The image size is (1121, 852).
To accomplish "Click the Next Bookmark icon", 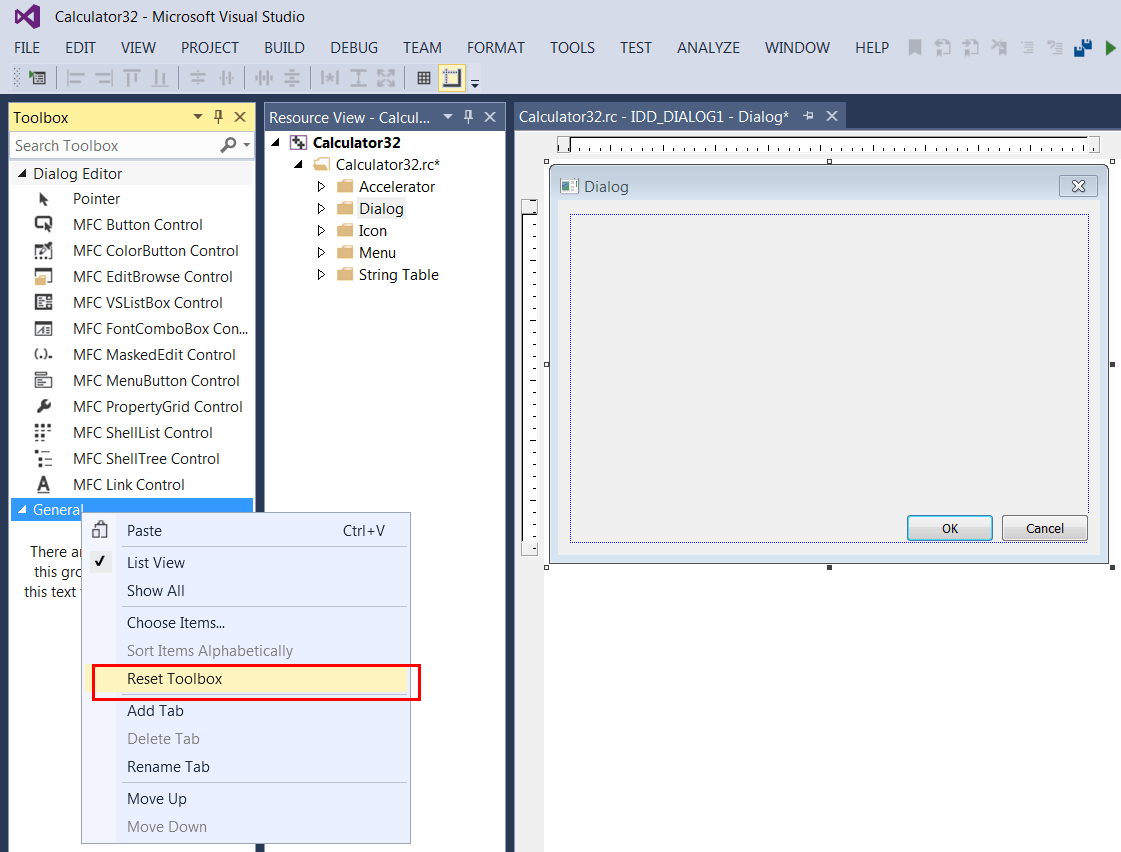I will 970,48.
